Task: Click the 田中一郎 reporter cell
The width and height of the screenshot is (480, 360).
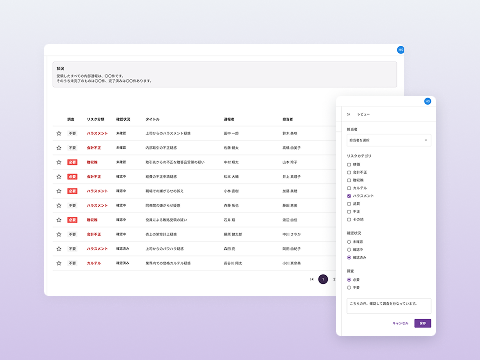Action: [231, 133]
